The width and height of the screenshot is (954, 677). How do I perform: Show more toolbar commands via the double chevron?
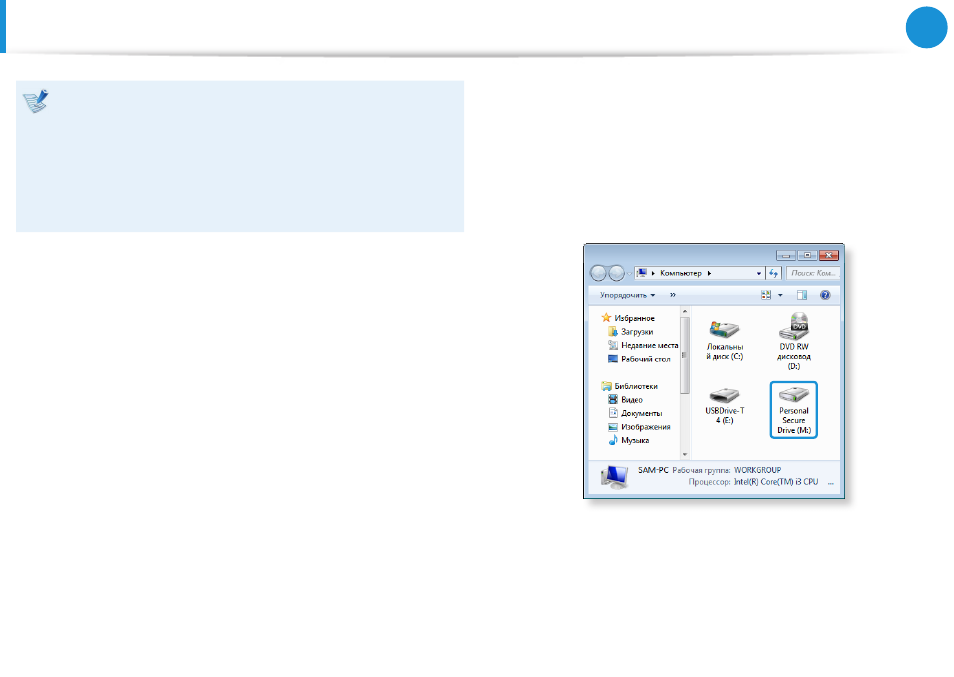point(672,295)
